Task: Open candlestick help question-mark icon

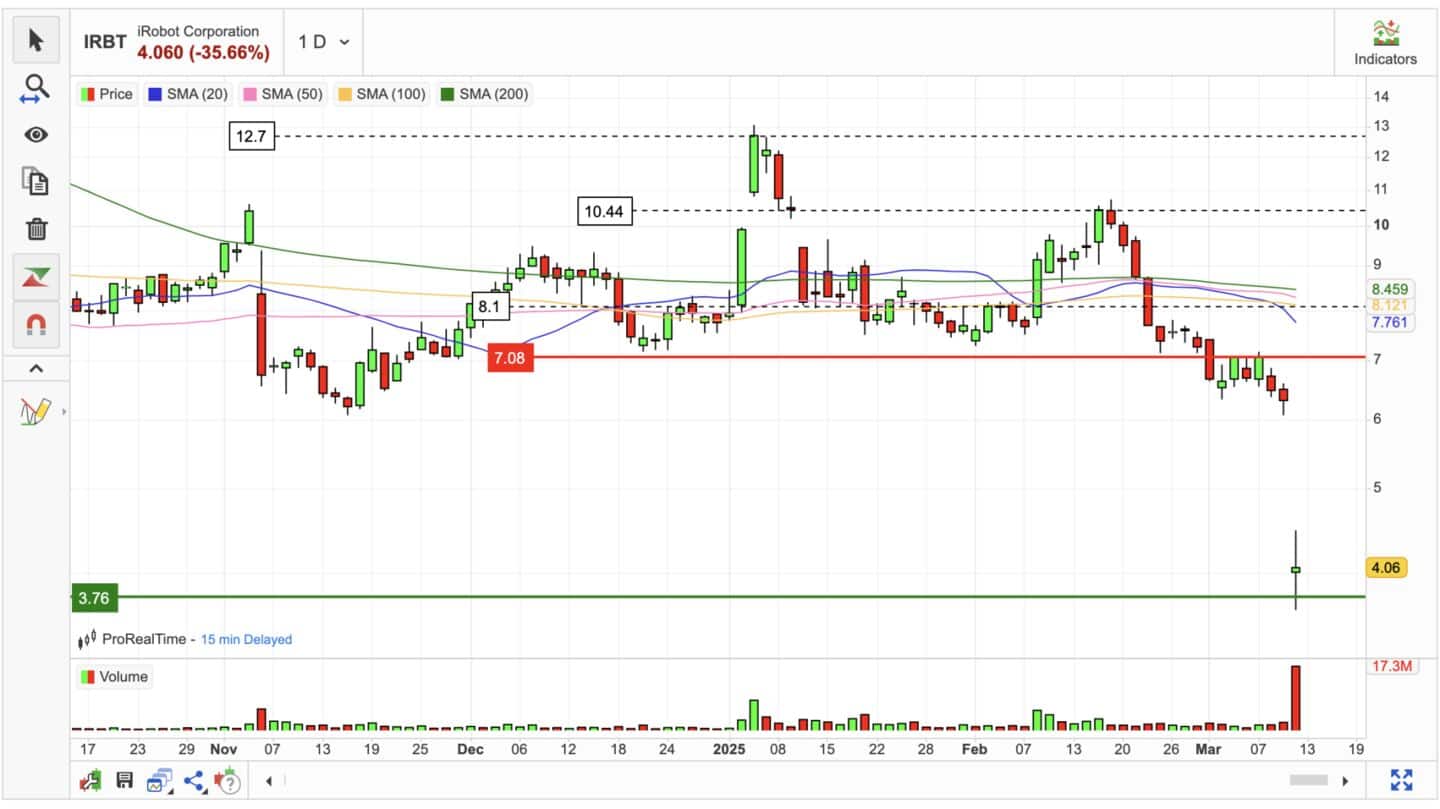Action: (228, 780)
